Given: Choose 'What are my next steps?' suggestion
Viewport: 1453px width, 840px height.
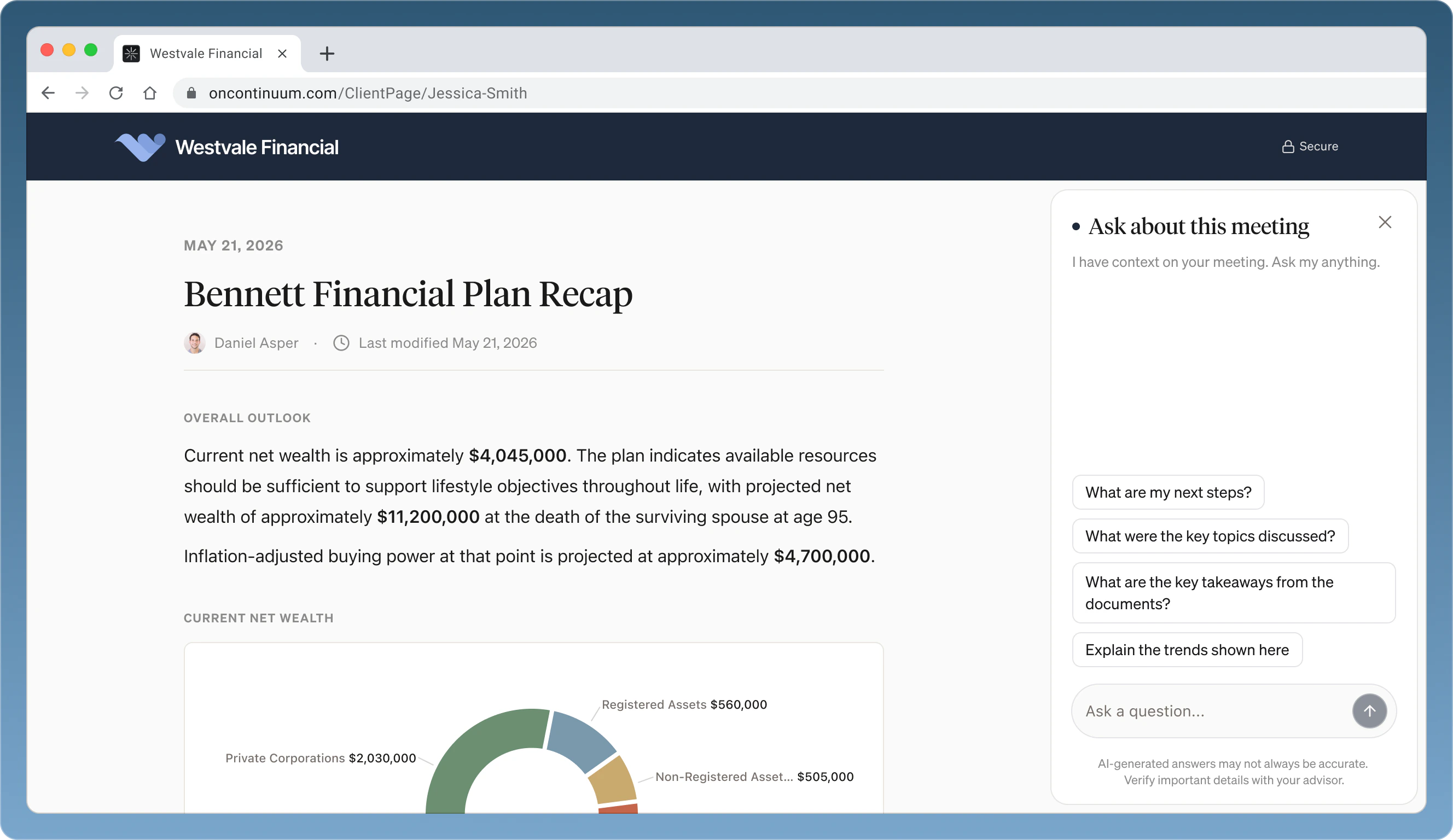Looking at the screenshot, I should (1168, 492).
